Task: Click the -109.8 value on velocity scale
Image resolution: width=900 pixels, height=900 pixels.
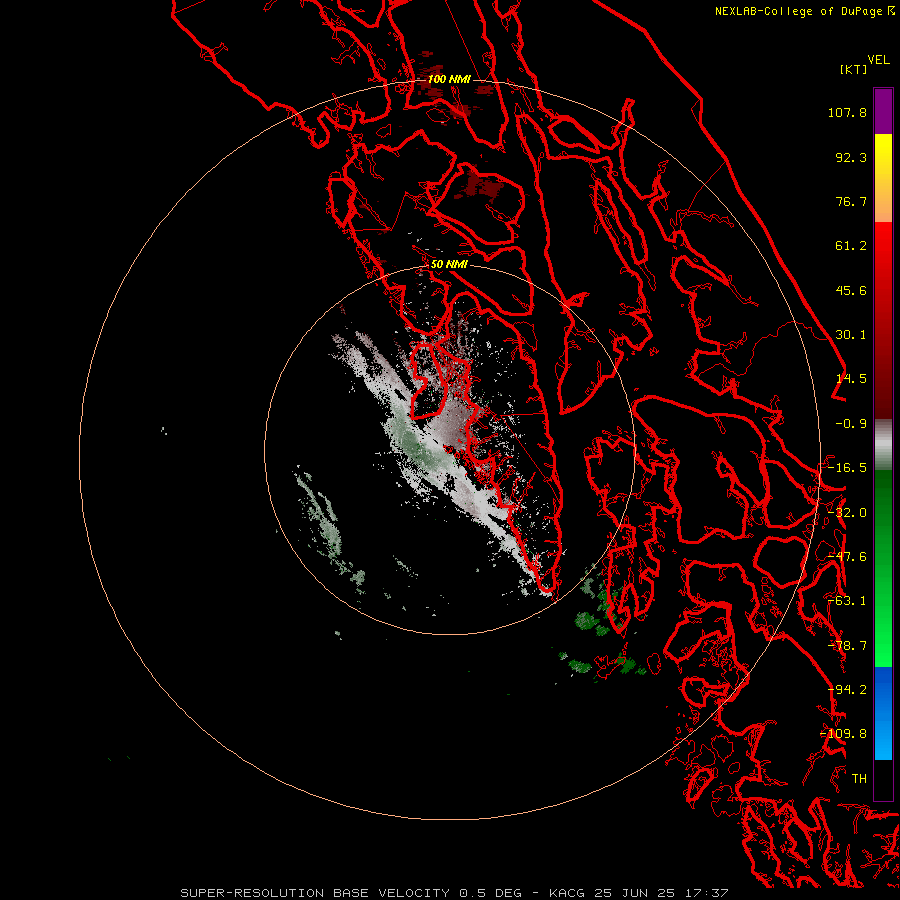Action: pyautogui.click(x=843, y=734)
